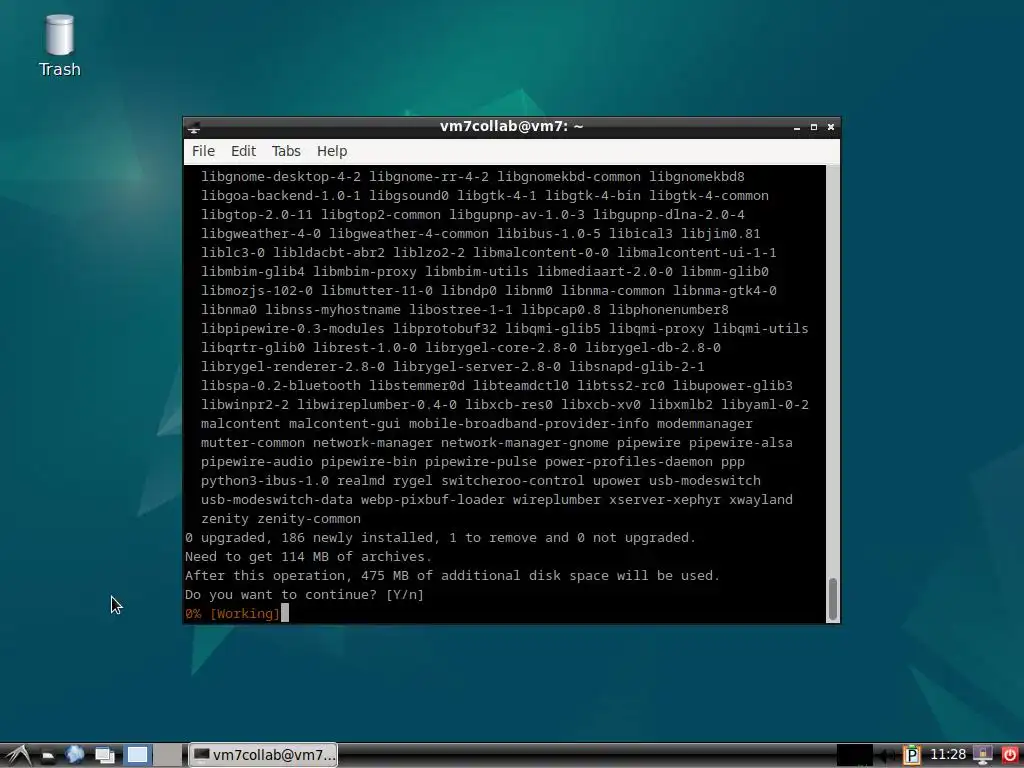This screenshot has width=1024, height=768.
Task: Click the red power logout icon
Action: 1010,755
